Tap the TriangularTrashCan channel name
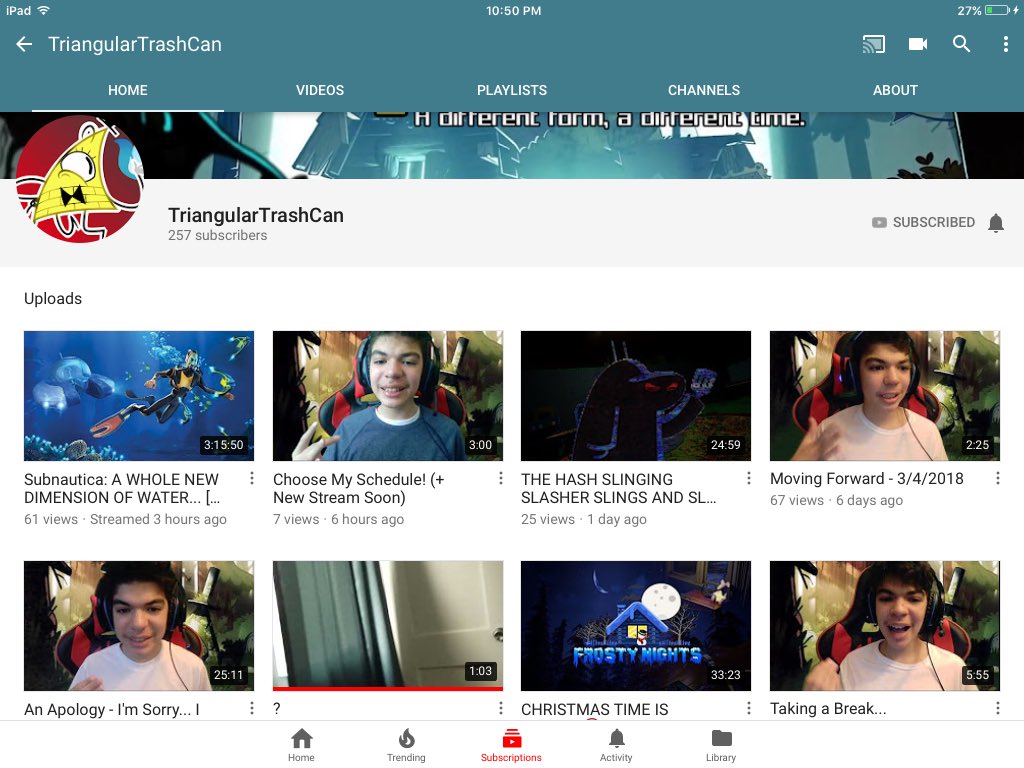 (255, 216)
